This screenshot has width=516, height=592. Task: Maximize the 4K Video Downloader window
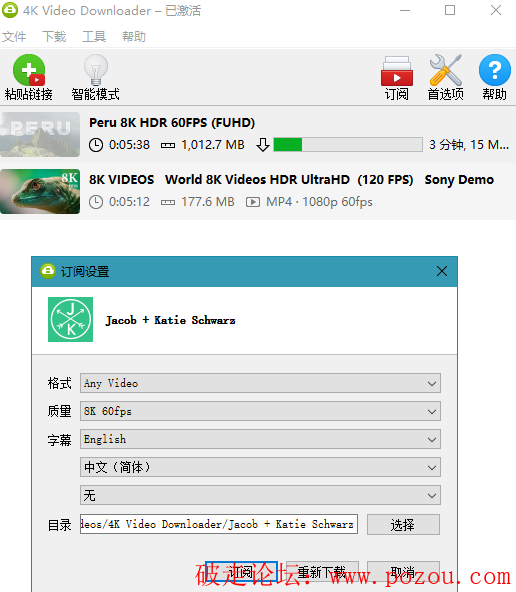(450, 10)
